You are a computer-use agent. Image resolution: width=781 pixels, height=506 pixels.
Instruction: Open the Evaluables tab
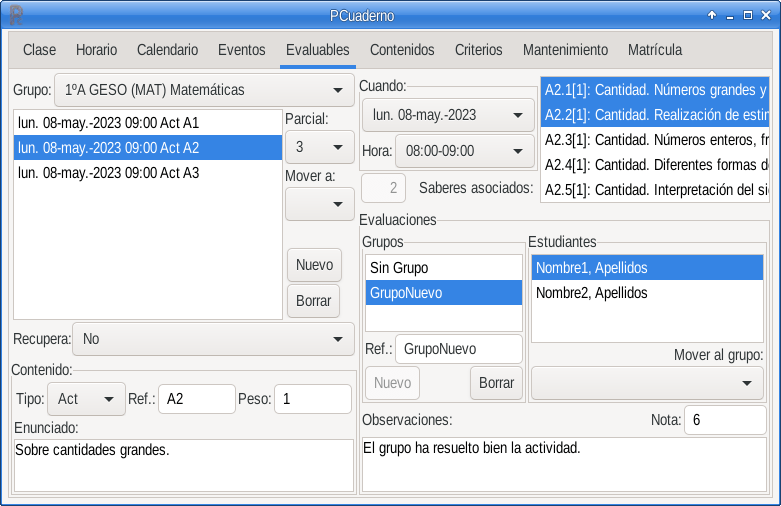318,50
